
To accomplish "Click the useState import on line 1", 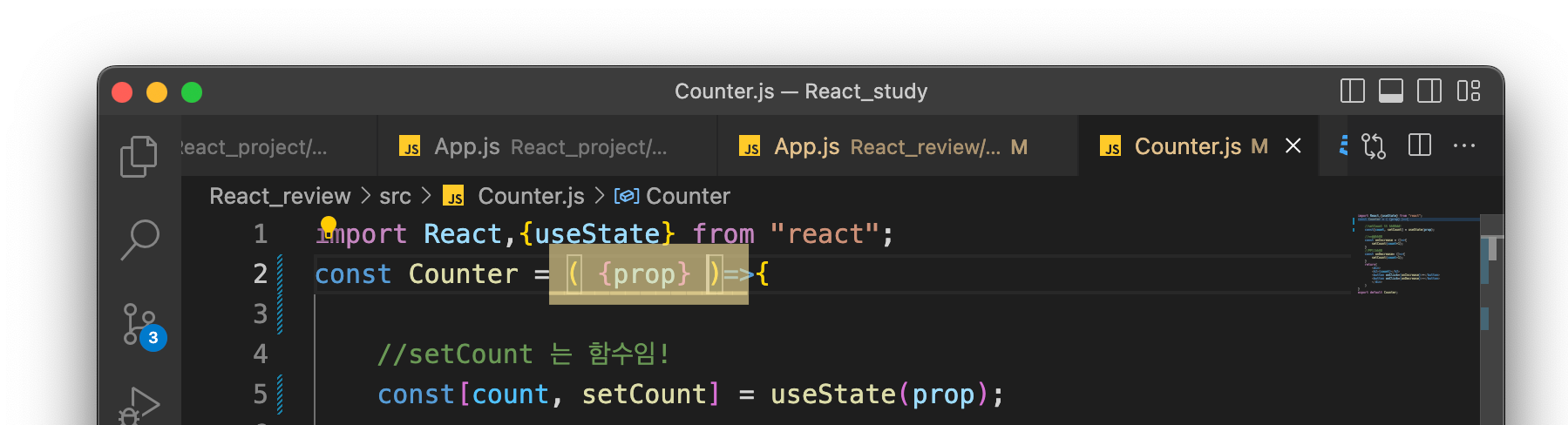I will pyautogui.click(x=597, y=234).
